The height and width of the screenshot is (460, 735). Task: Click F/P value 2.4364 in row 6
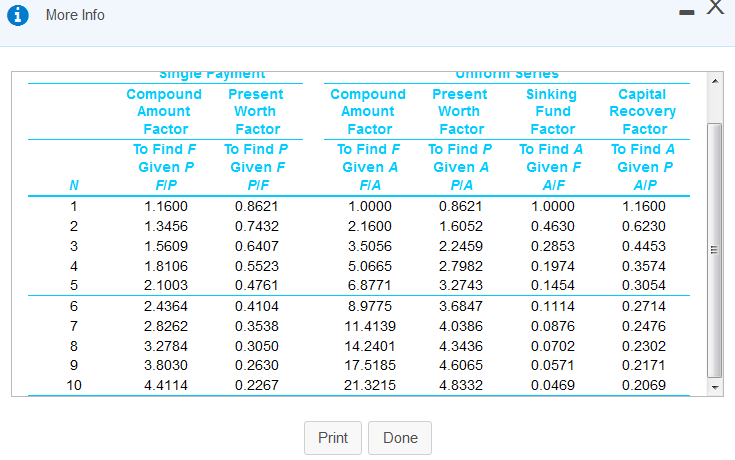(x=166, y=306)
